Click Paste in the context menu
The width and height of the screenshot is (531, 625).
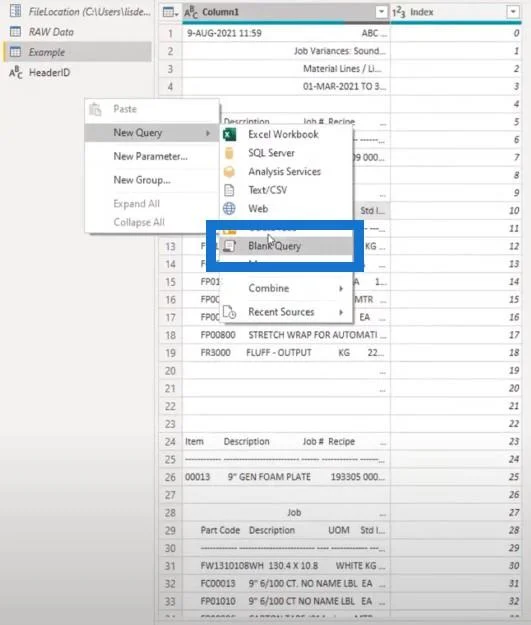click(x=152, y=109)
